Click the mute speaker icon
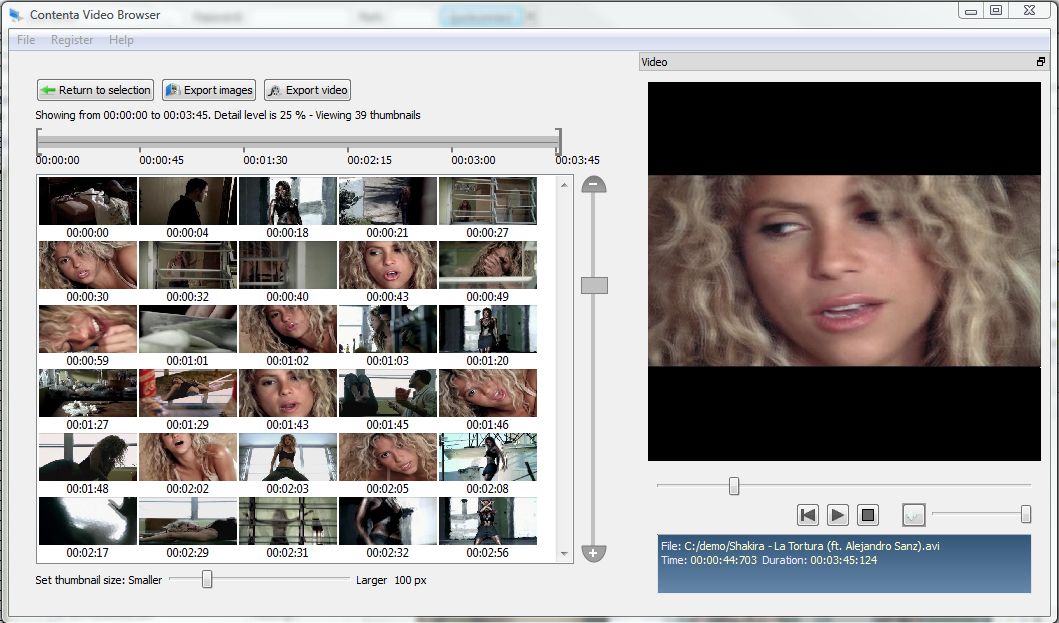This screenshot has width=1059, height=623. click(913, 515)
